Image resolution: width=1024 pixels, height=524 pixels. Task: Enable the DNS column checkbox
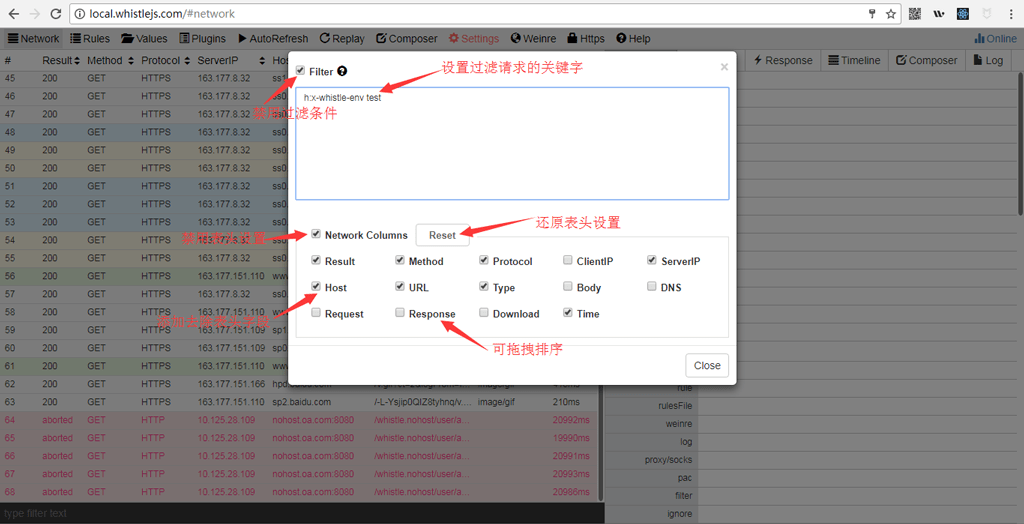[x=652, y=287]
